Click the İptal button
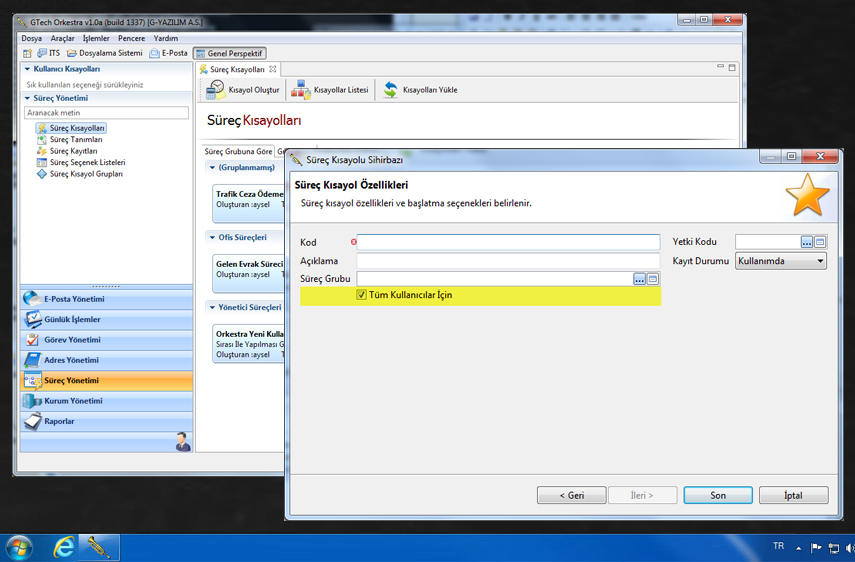The width and height of the screenshot is (855, 562). point(793,495)
